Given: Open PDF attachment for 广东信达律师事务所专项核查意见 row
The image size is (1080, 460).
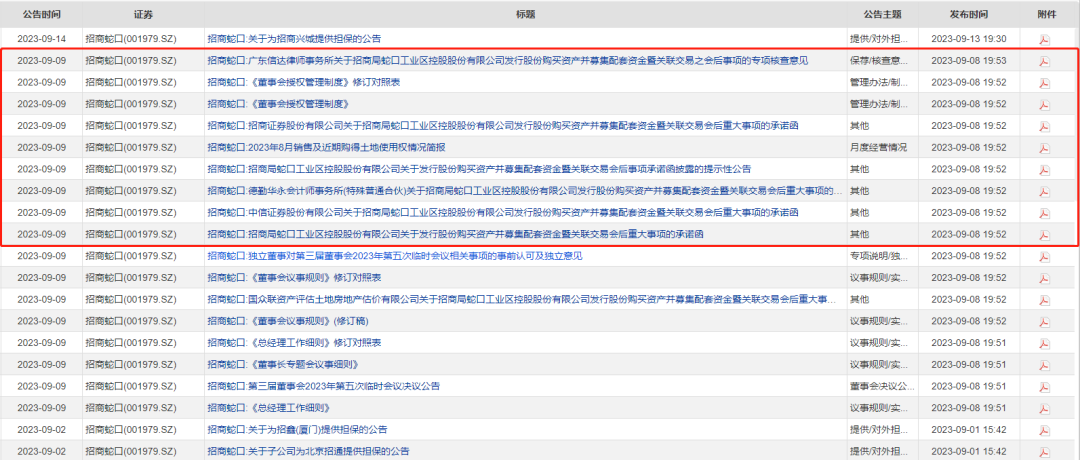Looking at the screenshot, I should [x=1044, y=61].
